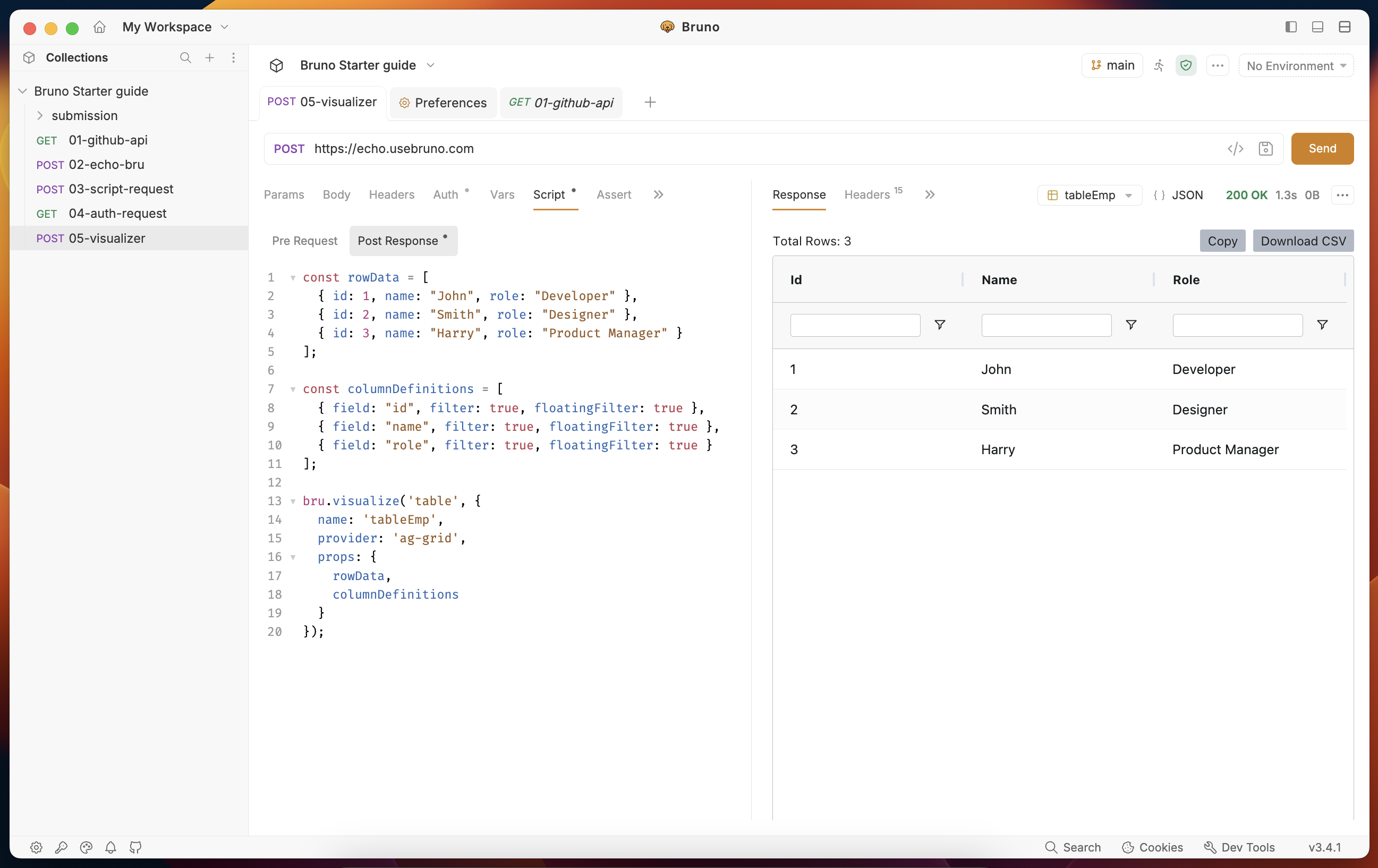Show more request tabs via chevrons

pyautogui.click(x=659, y=195)
